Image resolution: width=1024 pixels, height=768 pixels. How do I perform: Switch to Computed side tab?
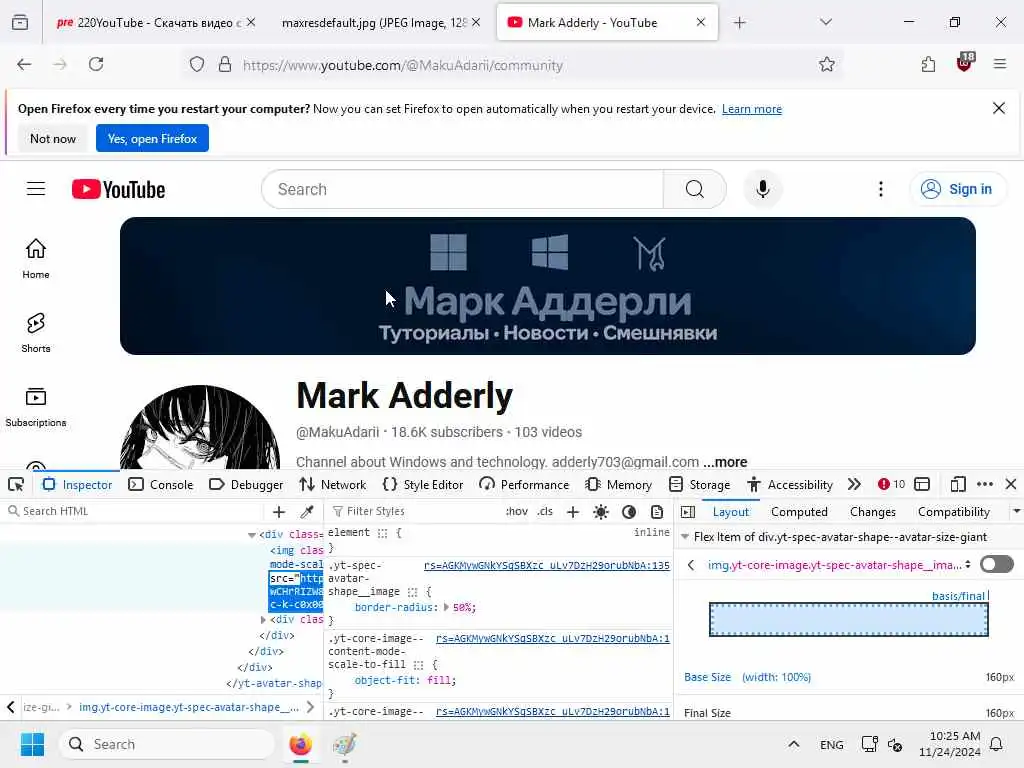799,512
